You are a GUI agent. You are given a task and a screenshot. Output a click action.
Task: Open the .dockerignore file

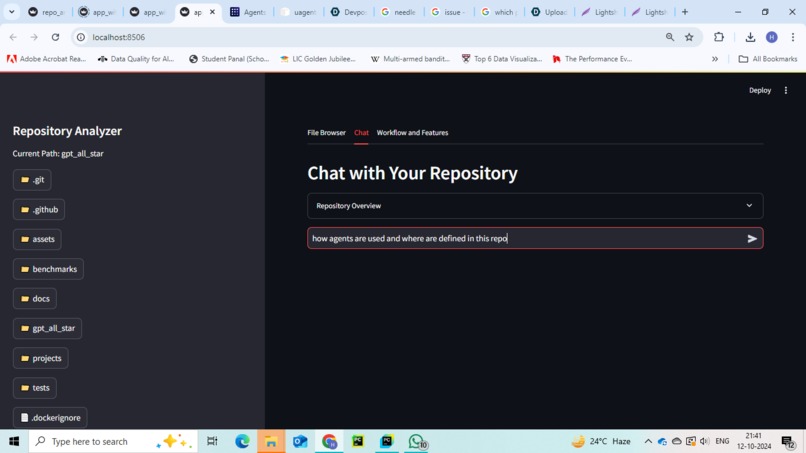(x=50, y=418)
